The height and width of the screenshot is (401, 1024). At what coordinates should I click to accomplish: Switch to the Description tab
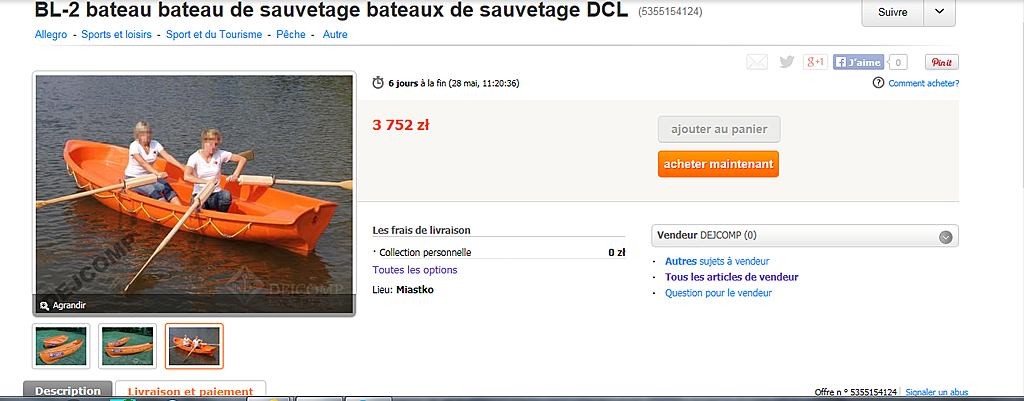click(68, 391)
